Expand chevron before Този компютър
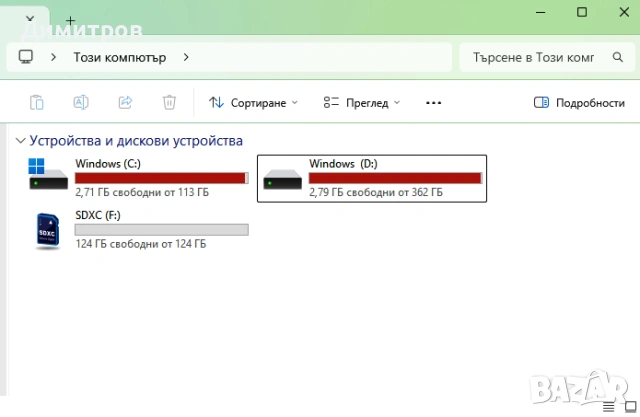Viewport: 640px width, 417px height. [x=53, y=57]
